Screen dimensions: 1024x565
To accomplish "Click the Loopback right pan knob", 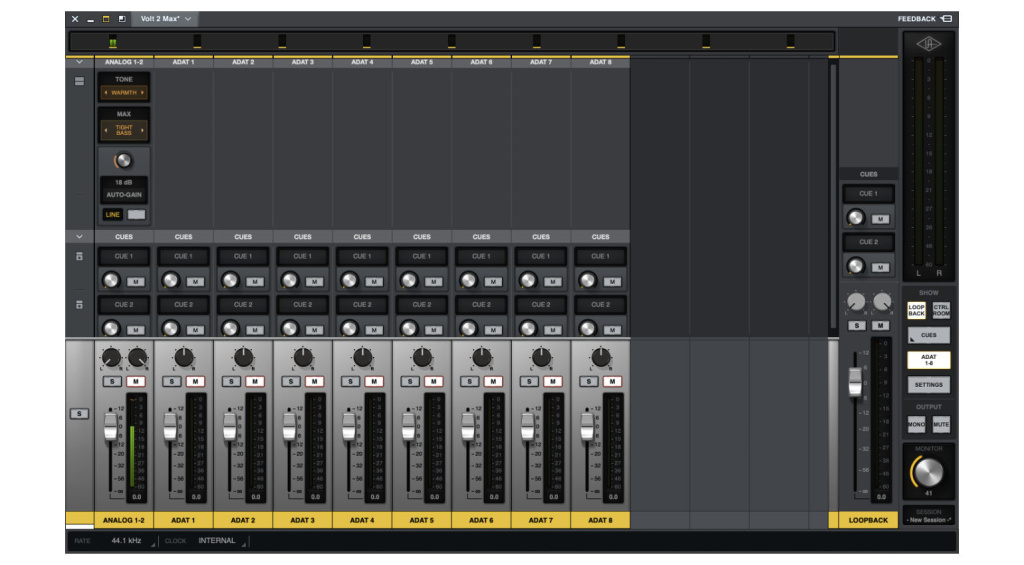I will coord(882,302).
